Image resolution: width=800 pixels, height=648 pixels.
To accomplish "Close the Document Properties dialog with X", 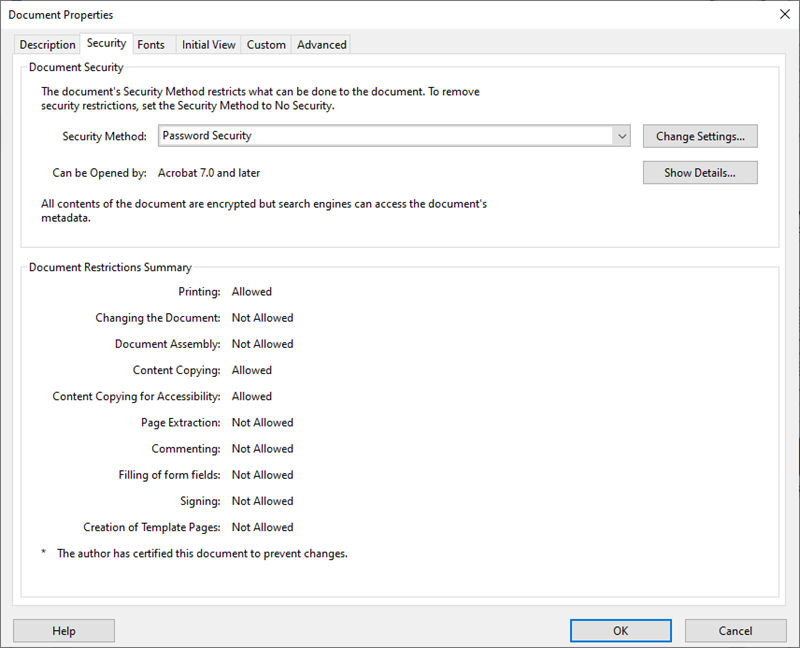I will click(785, 14).
